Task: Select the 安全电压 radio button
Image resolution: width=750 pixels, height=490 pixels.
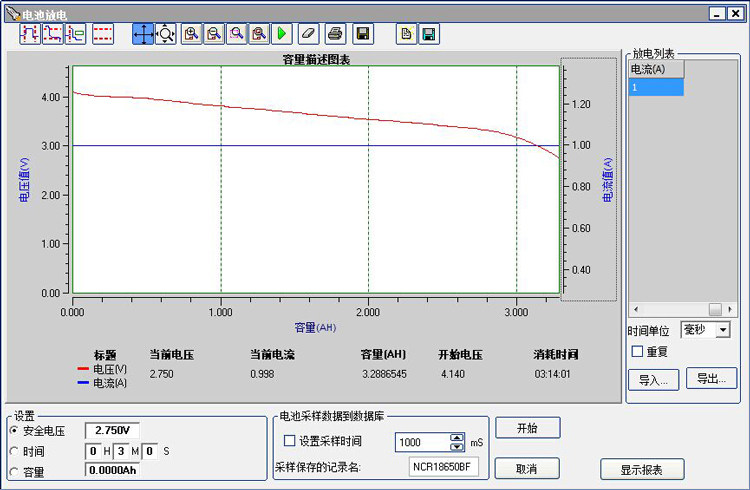Action: (x=13, y=431)
